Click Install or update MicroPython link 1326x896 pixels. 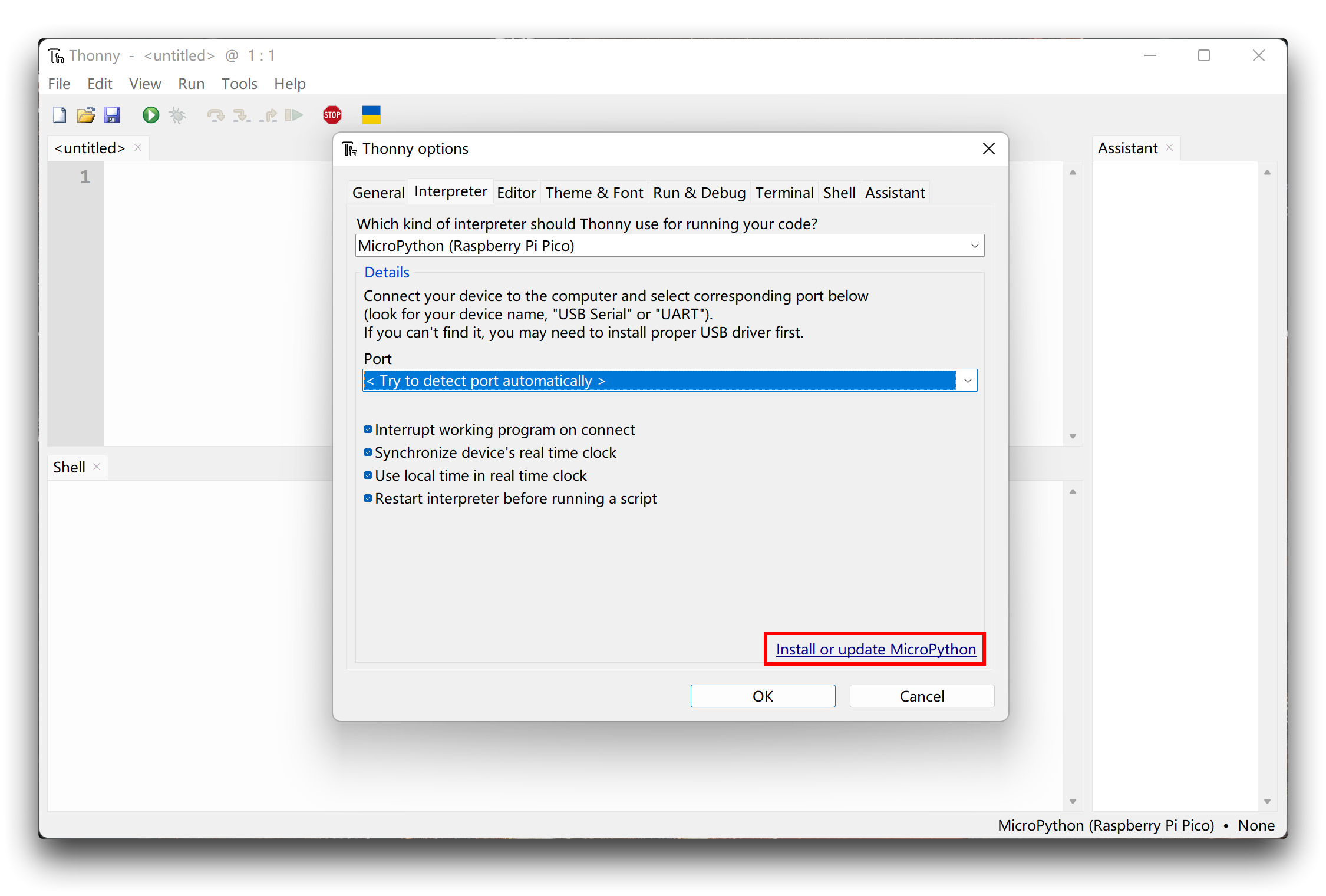tap(876, 649)
